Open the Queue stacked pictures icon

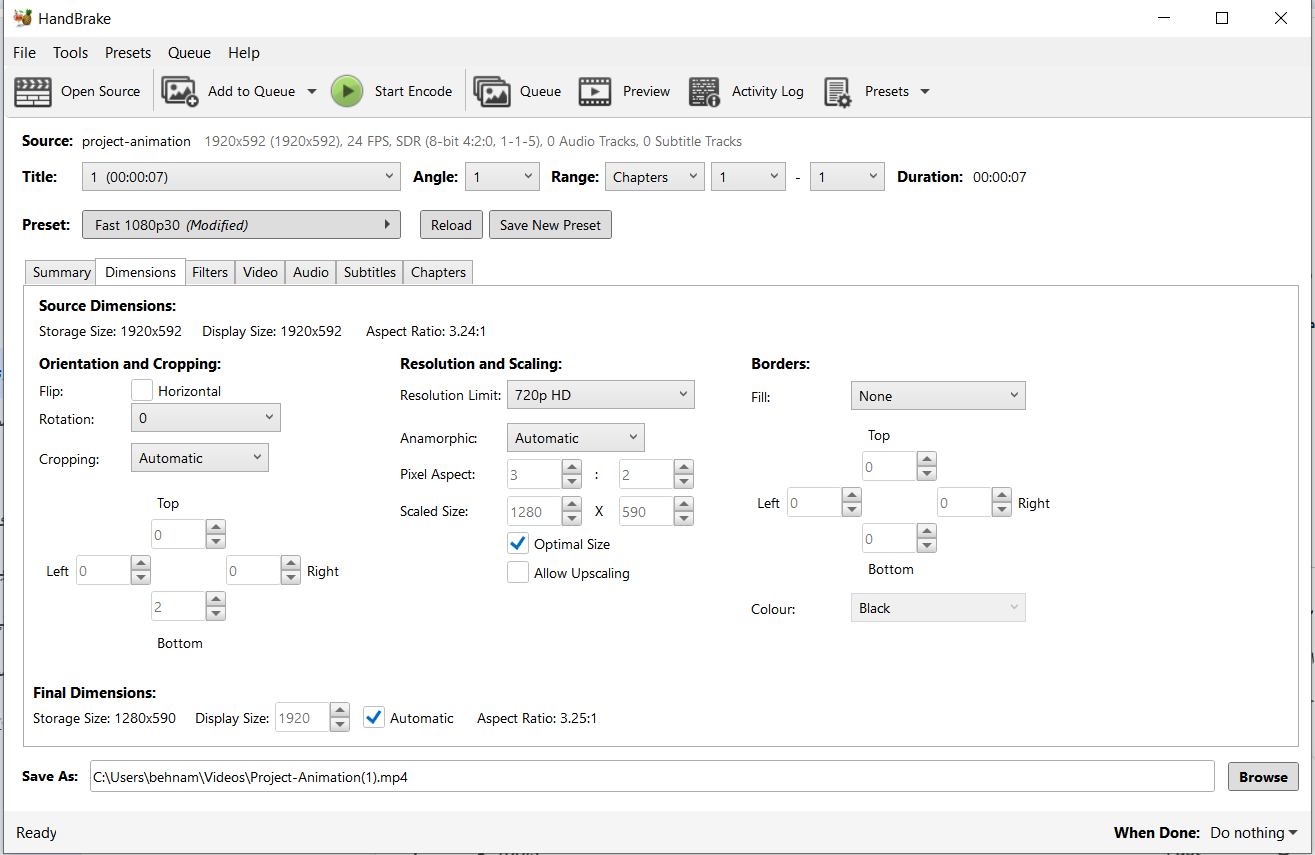tap(492, 91)
